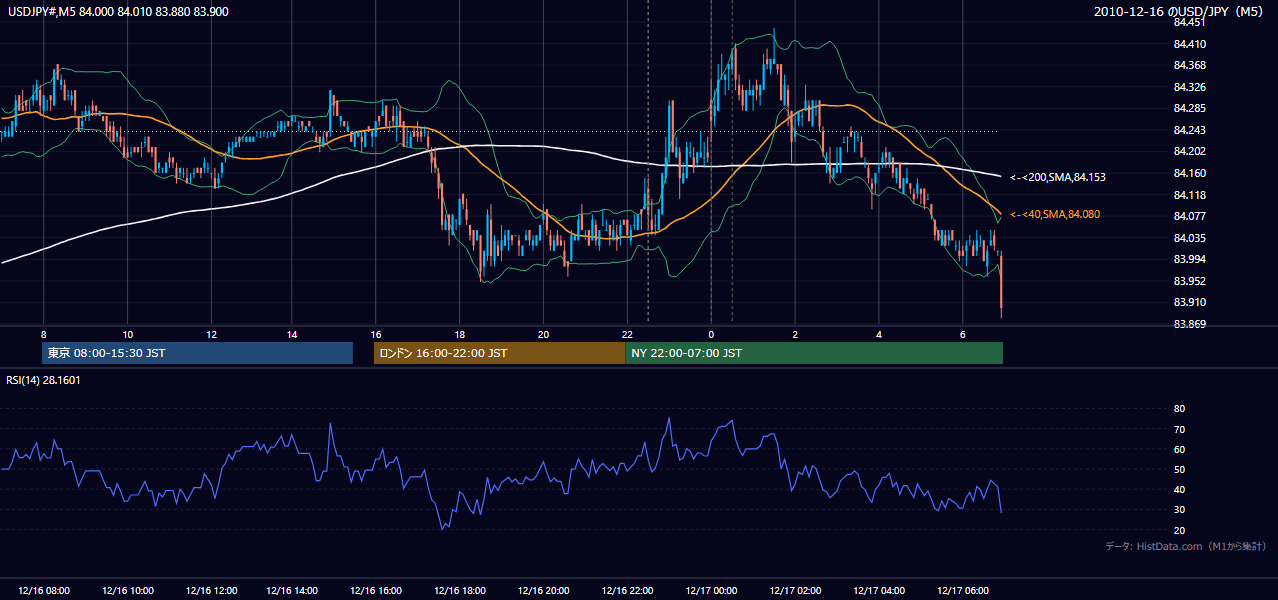Screen dimensions: 1278x600
Task: Click hour label 0 under the price chart
Action: [711, 333]
